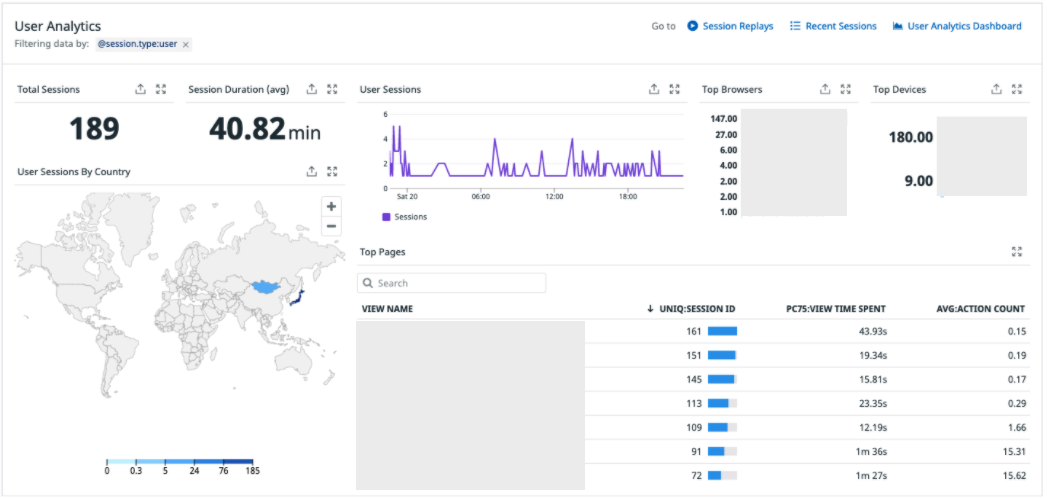Sort by UNIQ:SESSION ID column
The height and width of the screenshot is (498, 1047).
(x=691, y=309)
